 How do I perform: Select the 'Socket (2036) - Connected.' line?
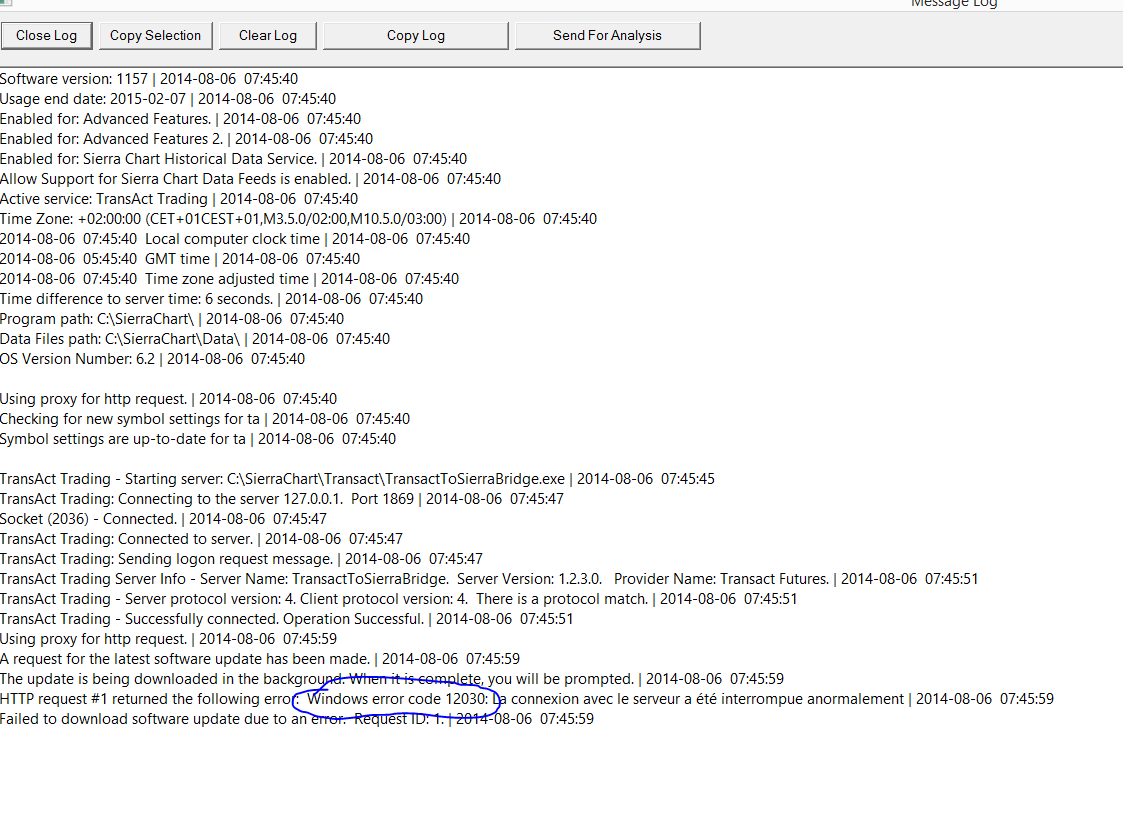click(x=163, y=520)
